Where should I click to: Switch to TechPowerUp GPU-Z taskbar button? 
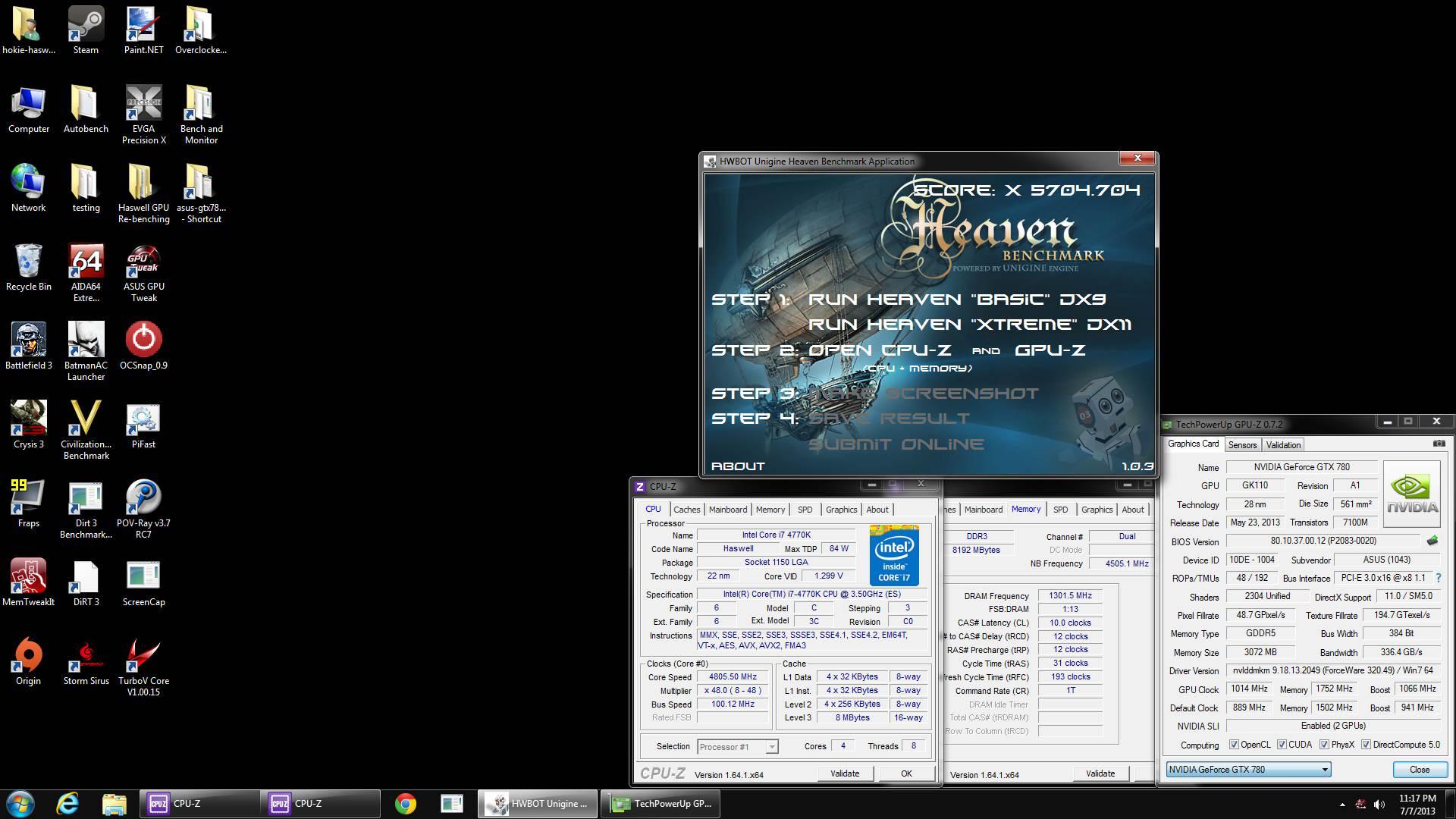coord(660,804)
